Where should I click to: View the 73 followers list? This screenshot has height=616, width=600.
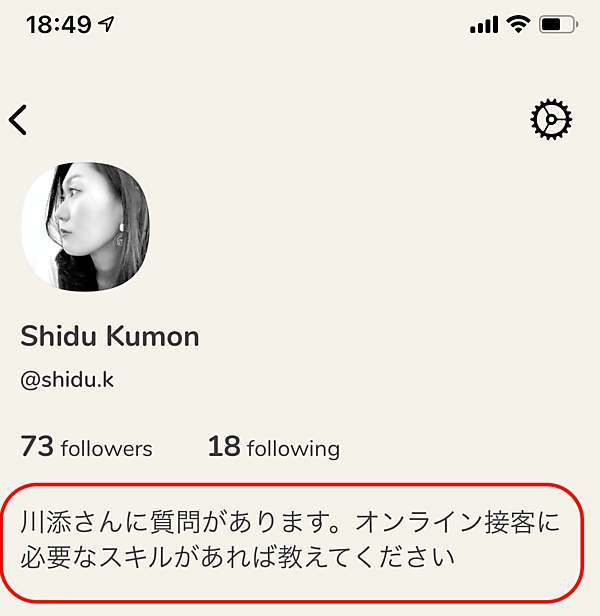[x=87, y=447]
